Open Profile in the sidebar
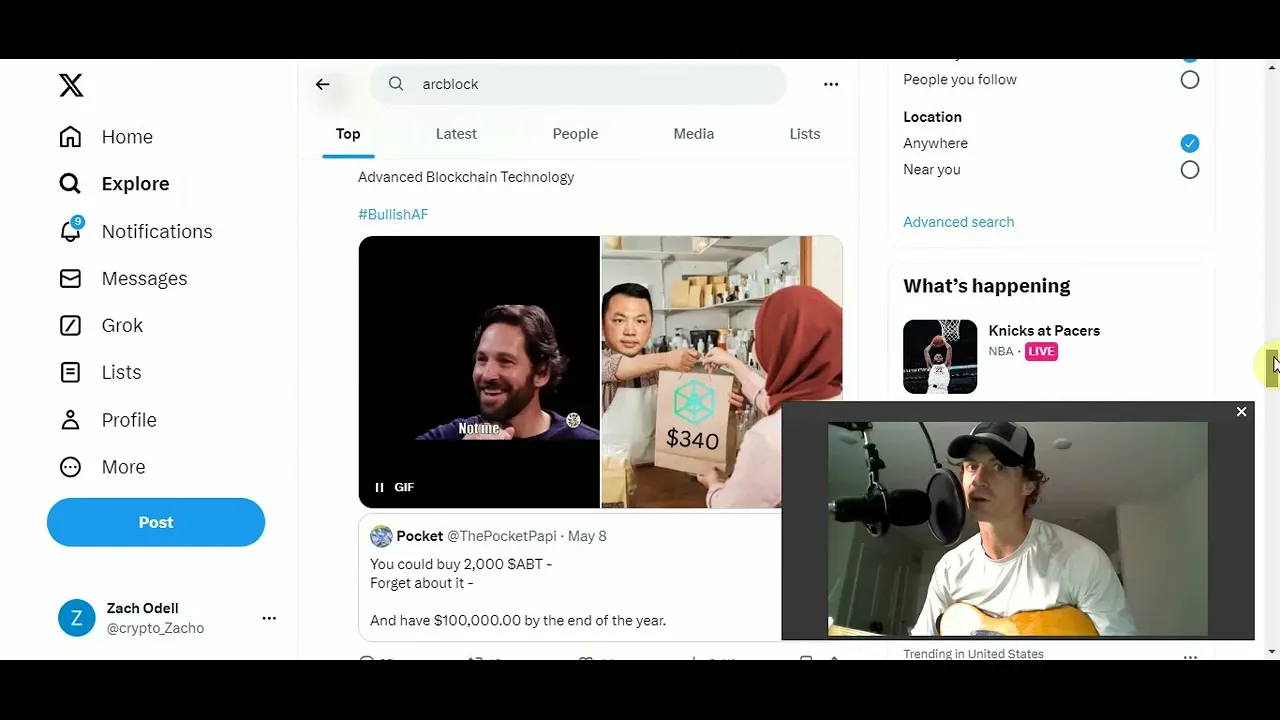 [x=108, y=420]
